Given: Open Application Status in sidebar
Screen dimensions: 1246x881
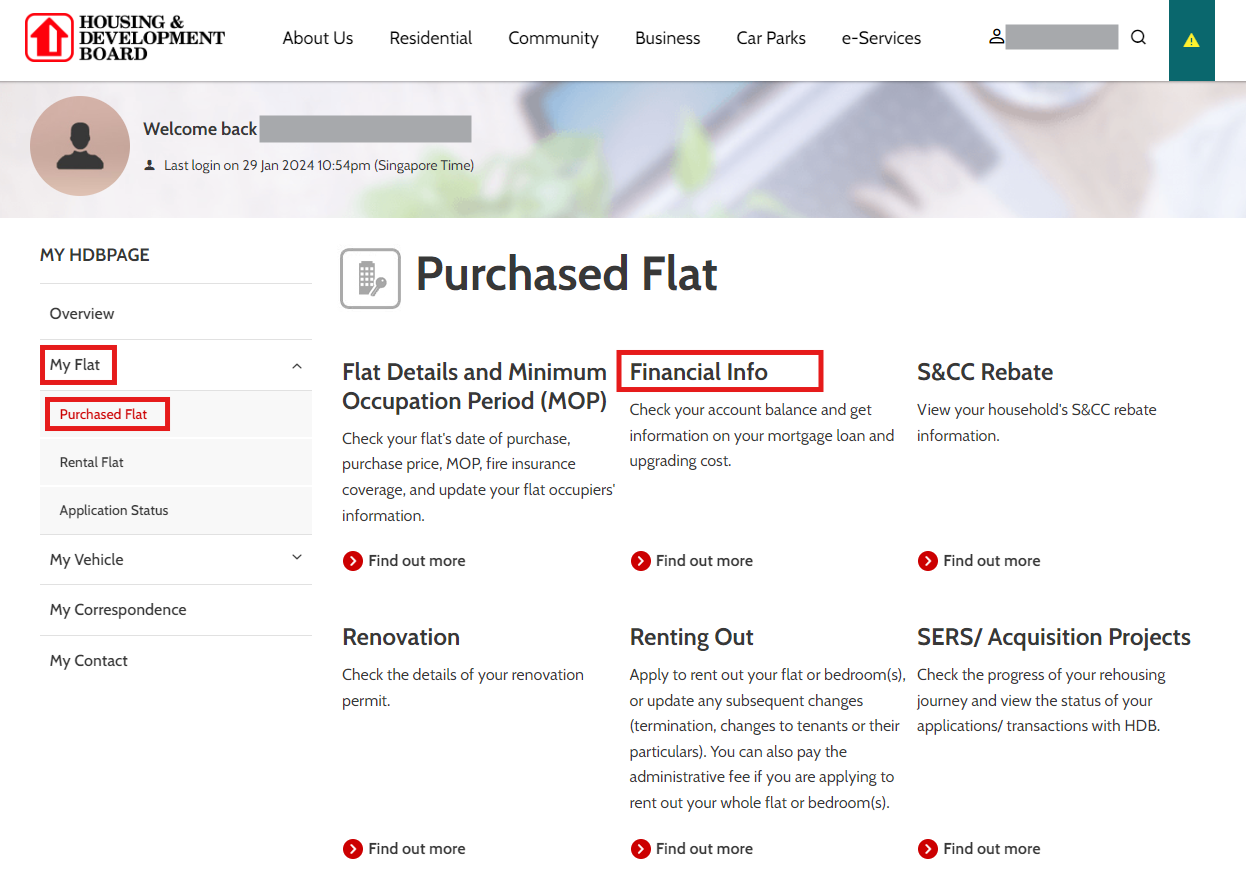Looking at the screenshot, I should click(x=114, y=511).
